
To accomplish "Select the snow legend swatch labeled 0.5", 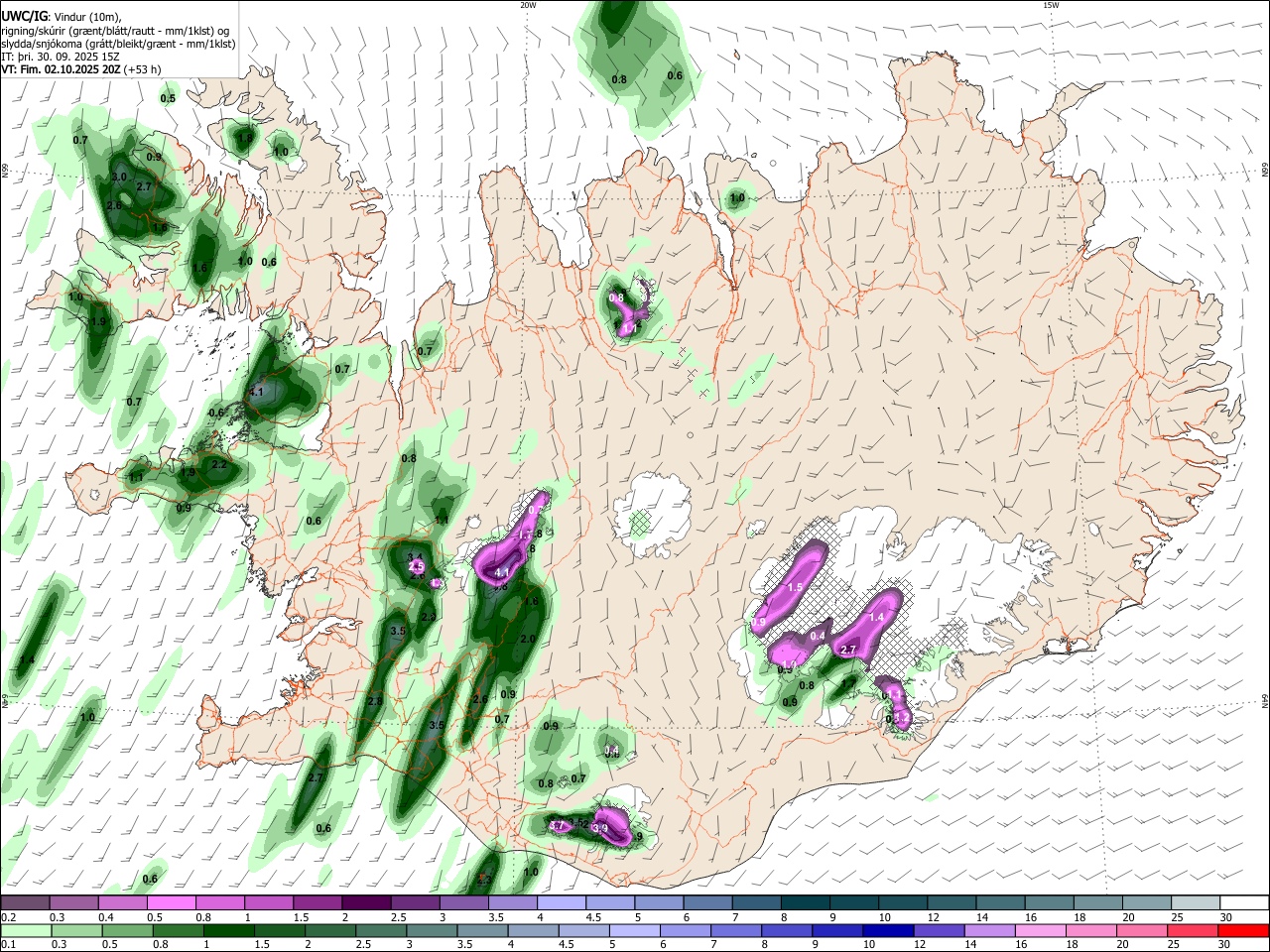I will (171, 903).
